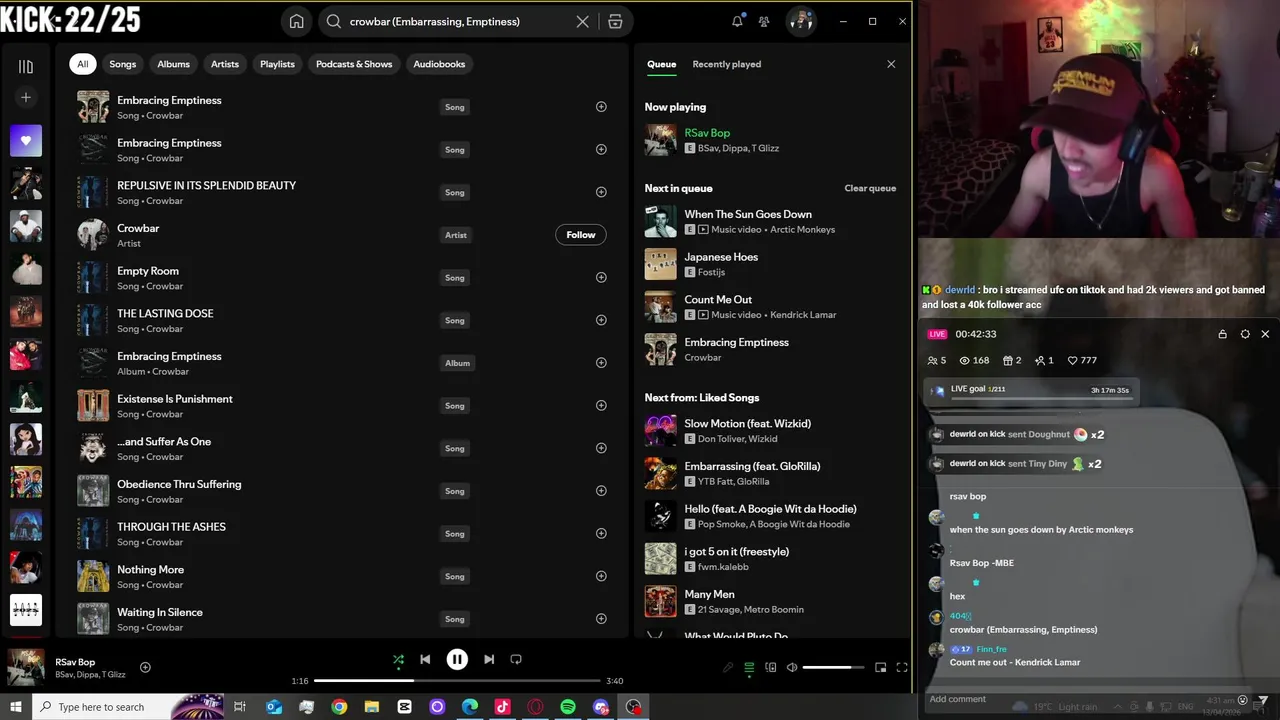1280x720 pixels.
Task: Click the plus Create button in the sidebar
Action: [26, 97]
